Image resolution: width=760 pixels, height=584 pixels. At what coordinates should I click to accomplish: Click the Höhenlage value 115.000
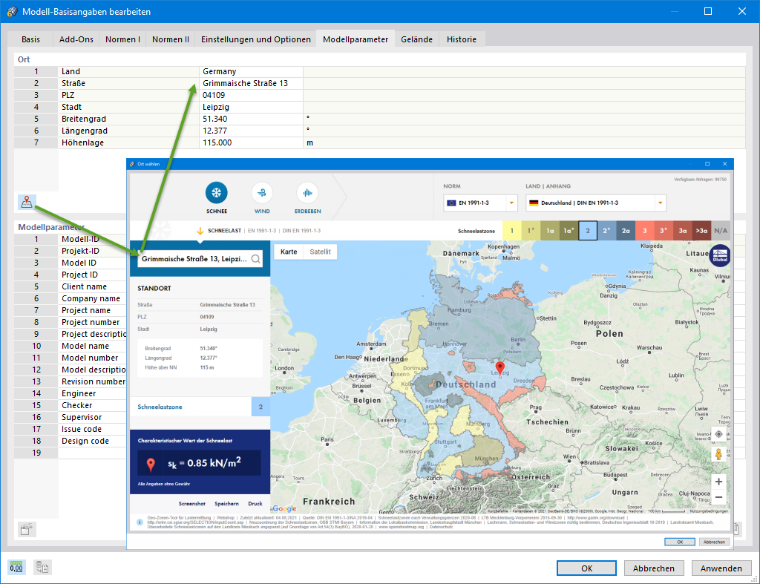click(x=251, y=142)
